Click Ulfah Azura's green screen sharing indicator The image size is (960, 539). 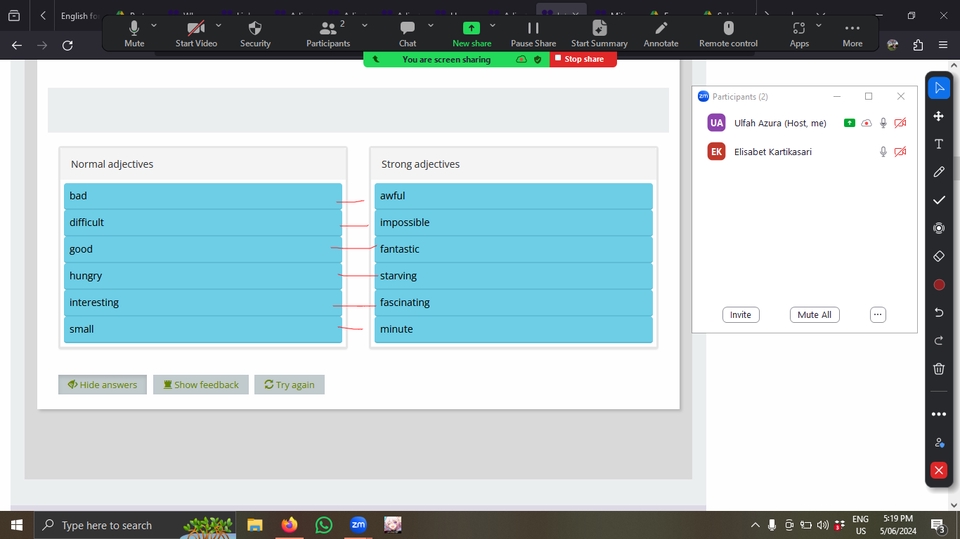pyautogui.click(x=849, y=123)
